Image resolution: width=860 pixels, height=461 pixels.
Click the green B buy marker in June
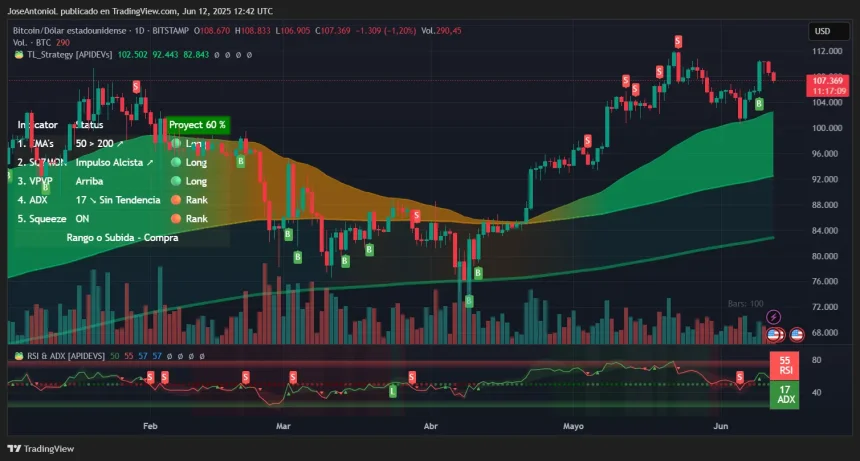coord(759,104)
